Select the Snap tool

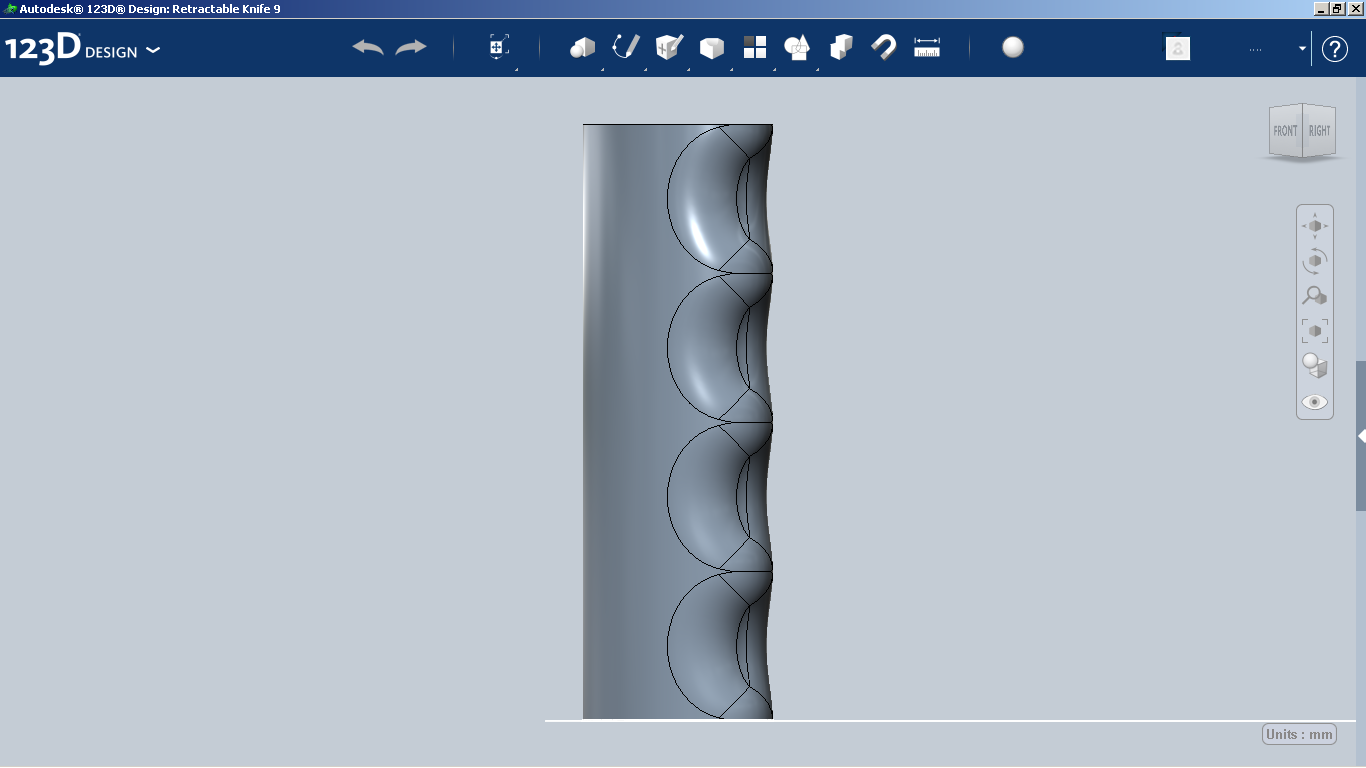point(882,47)
